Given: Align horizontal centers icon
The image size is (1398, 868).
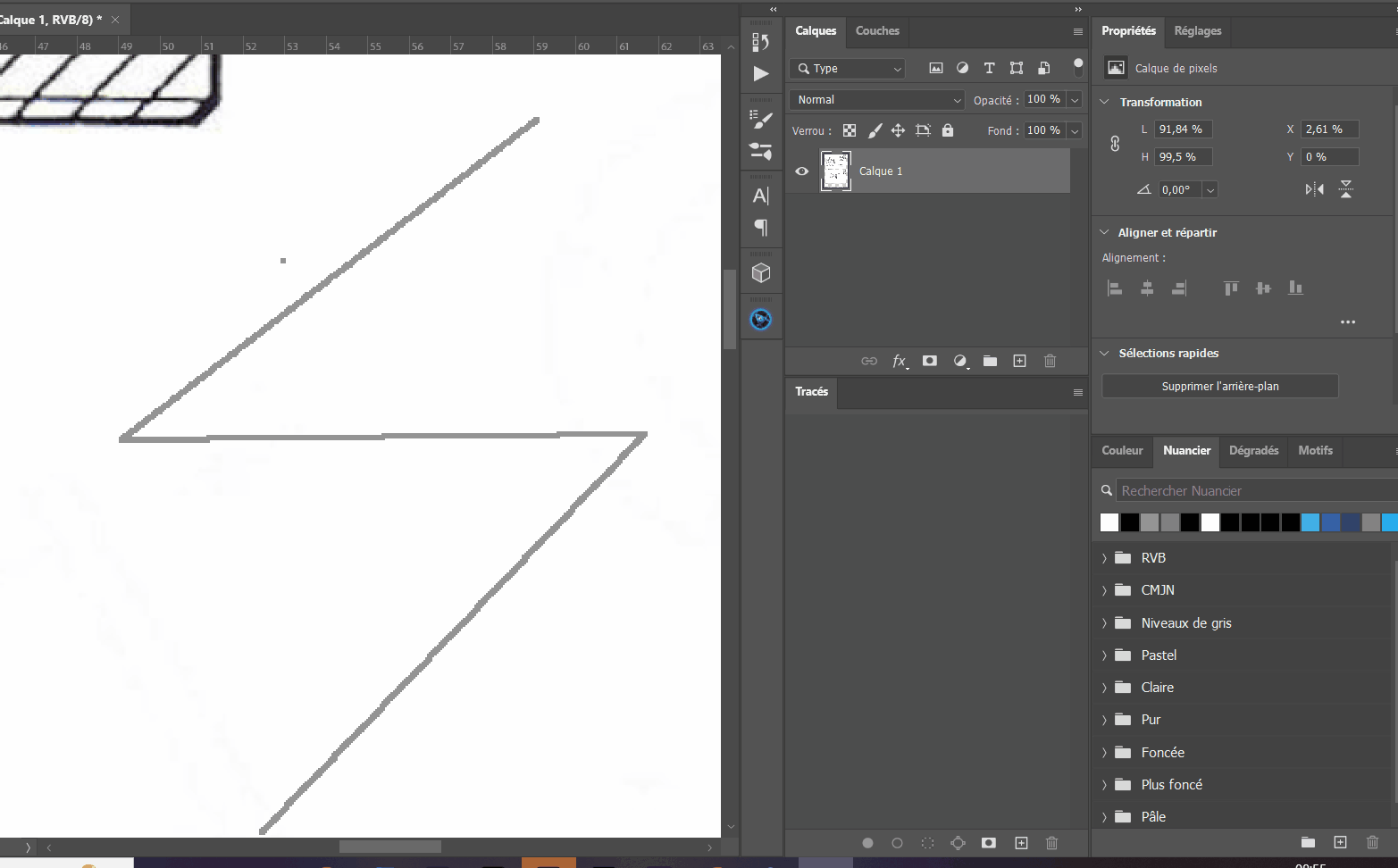Looking at the screenshot, I should tap(1147, 288).
